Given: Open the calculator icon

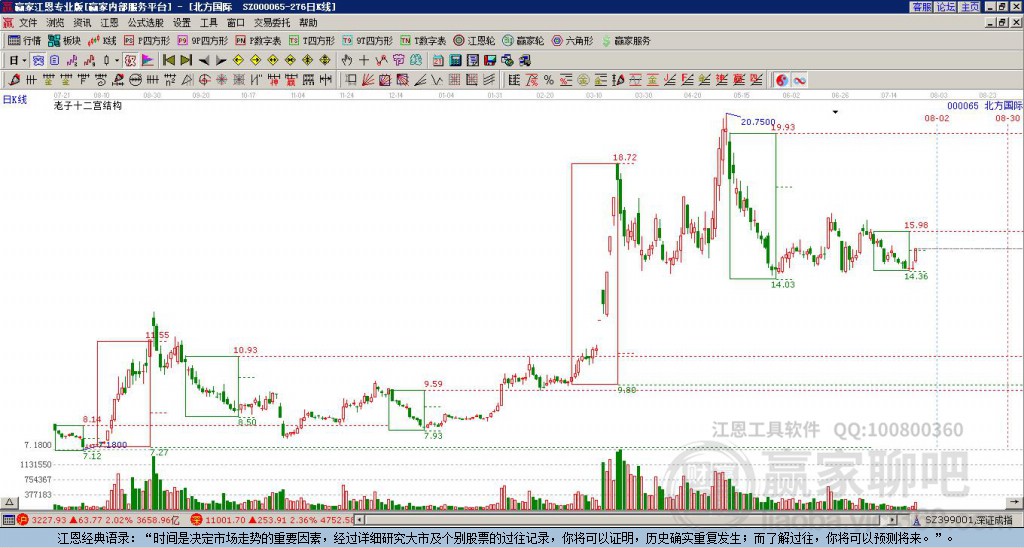Looking at the screenshot, I should pos(456,61).
